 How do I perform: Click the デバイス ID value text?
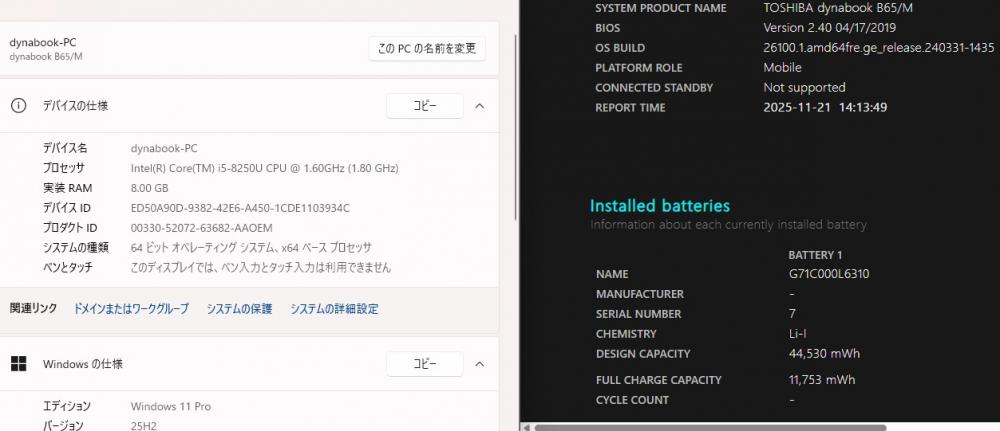pos(240,208)
